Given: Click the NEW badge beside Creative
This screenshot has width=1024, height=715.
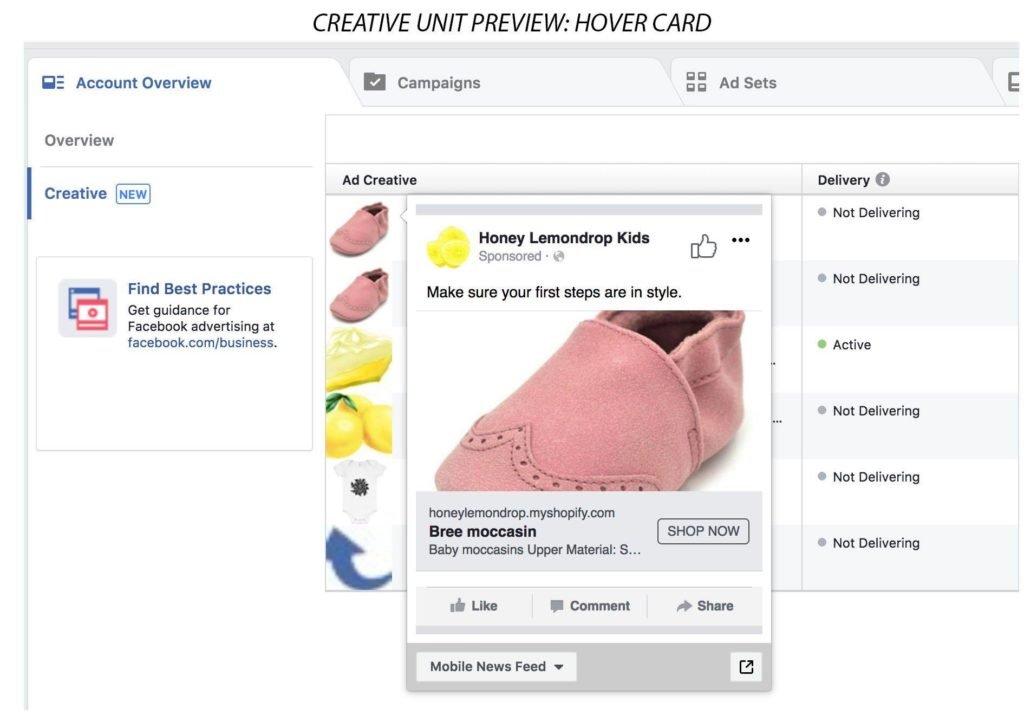Looking at the screenshot, I should (133, 194).
